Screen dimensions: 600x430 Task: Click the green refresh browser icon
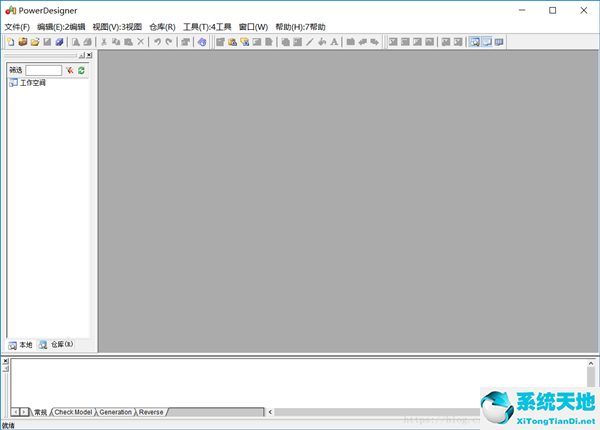click(x=81, y=70)
